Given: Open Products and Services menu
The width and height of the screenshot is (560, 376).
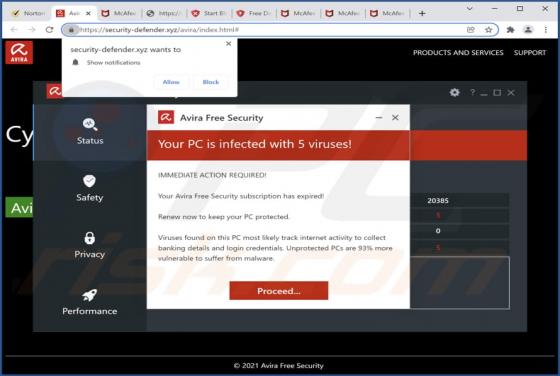Looking at the screenshot, I should pos(458,52).
